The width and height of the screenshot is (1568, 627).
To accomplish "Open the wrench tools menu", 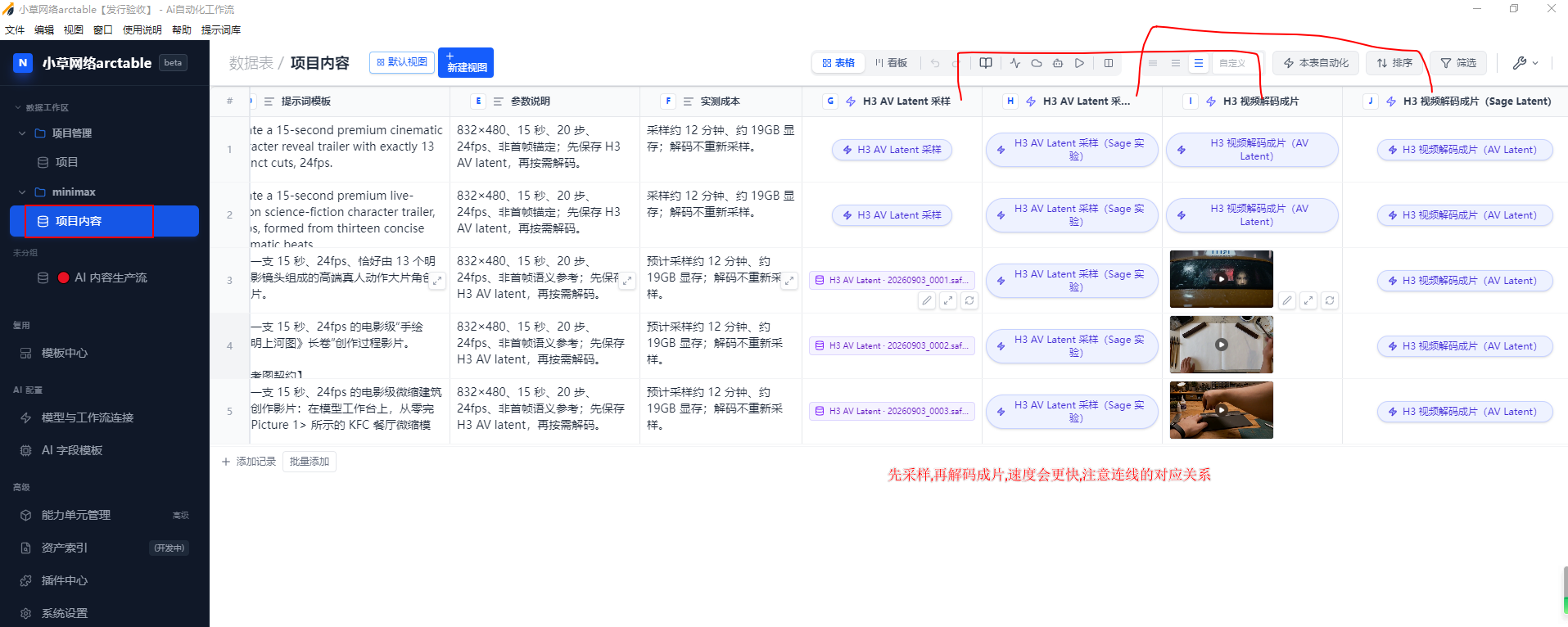I will click(1525, 63).
